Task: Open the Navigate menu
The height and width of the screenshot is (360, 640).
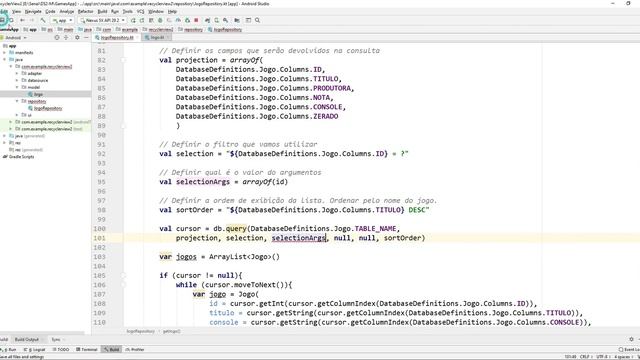Action: 33,11
